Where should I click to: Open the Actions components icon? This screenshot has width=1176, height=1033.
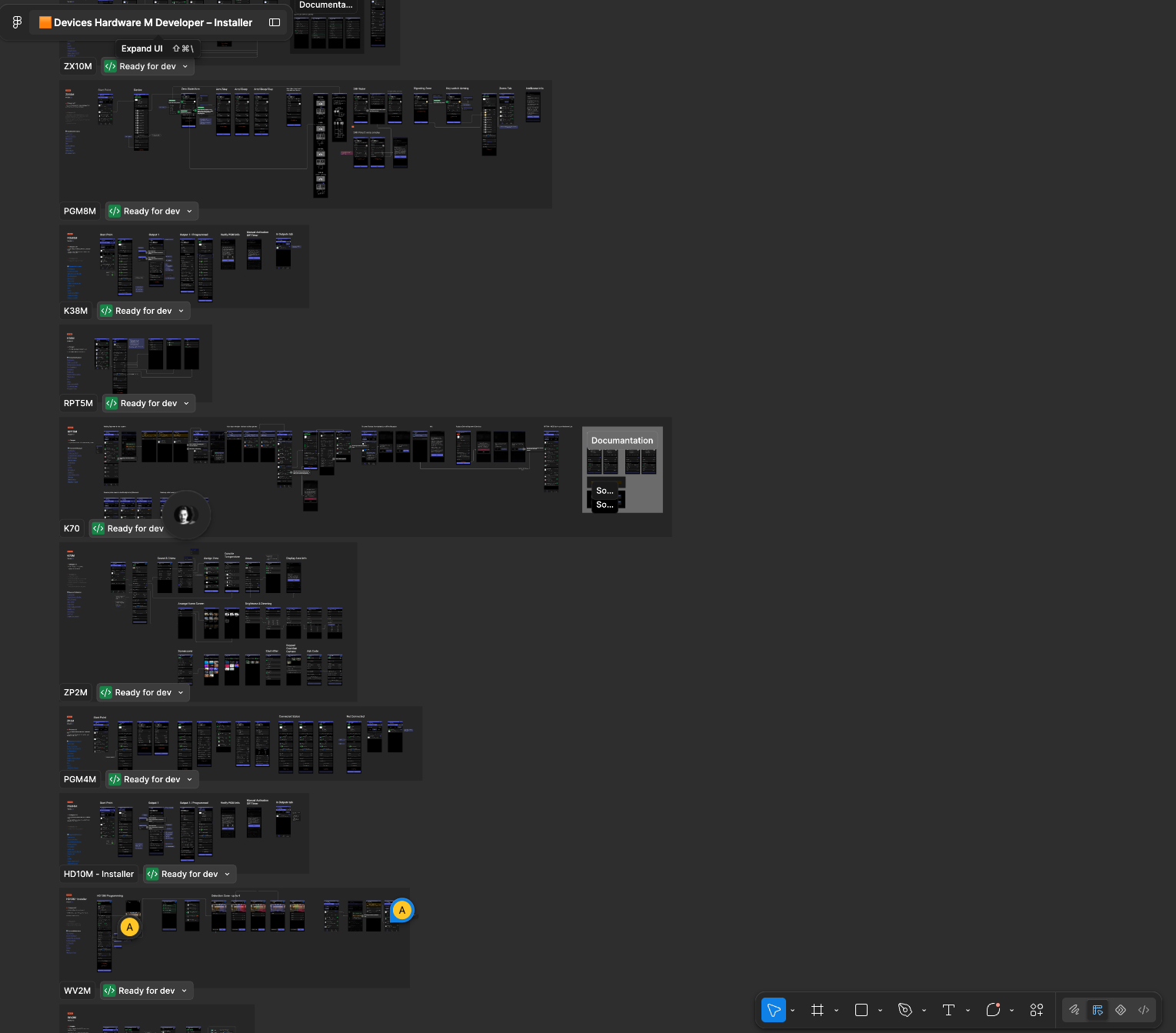1037,1010
